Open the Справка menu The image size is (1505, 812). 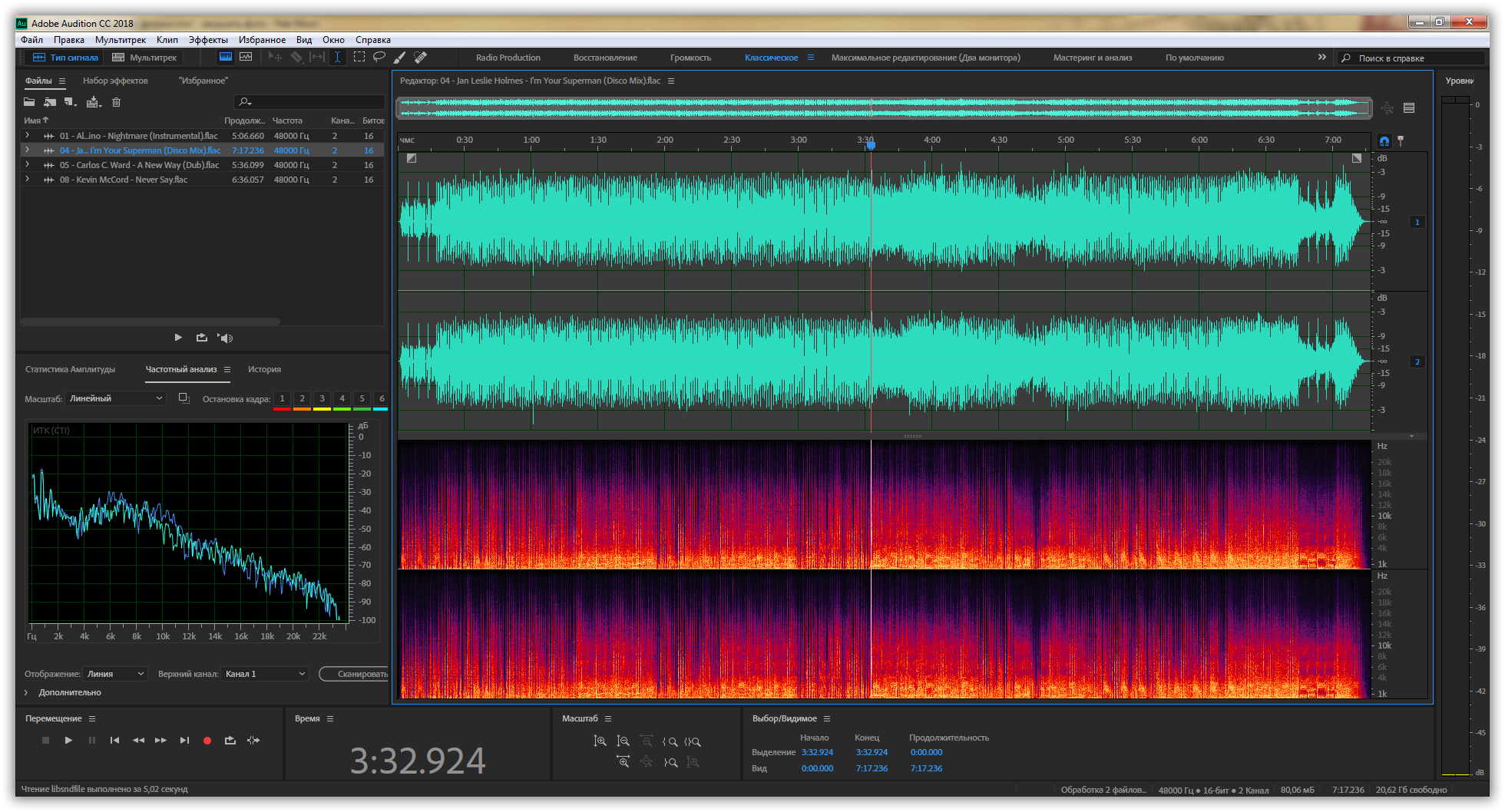tap(373, 40)
